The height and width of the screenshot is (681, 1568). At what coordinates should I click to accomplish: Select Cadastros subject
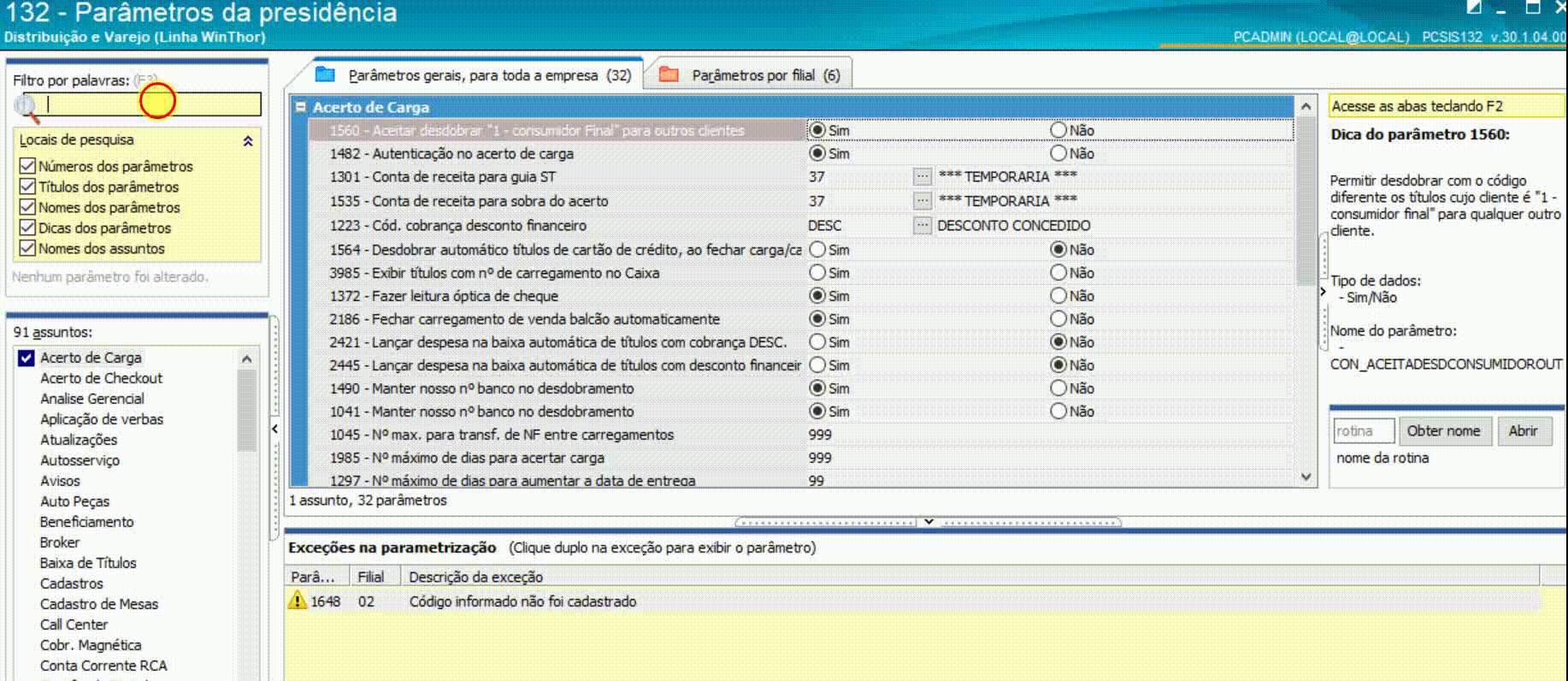(72, 583)
